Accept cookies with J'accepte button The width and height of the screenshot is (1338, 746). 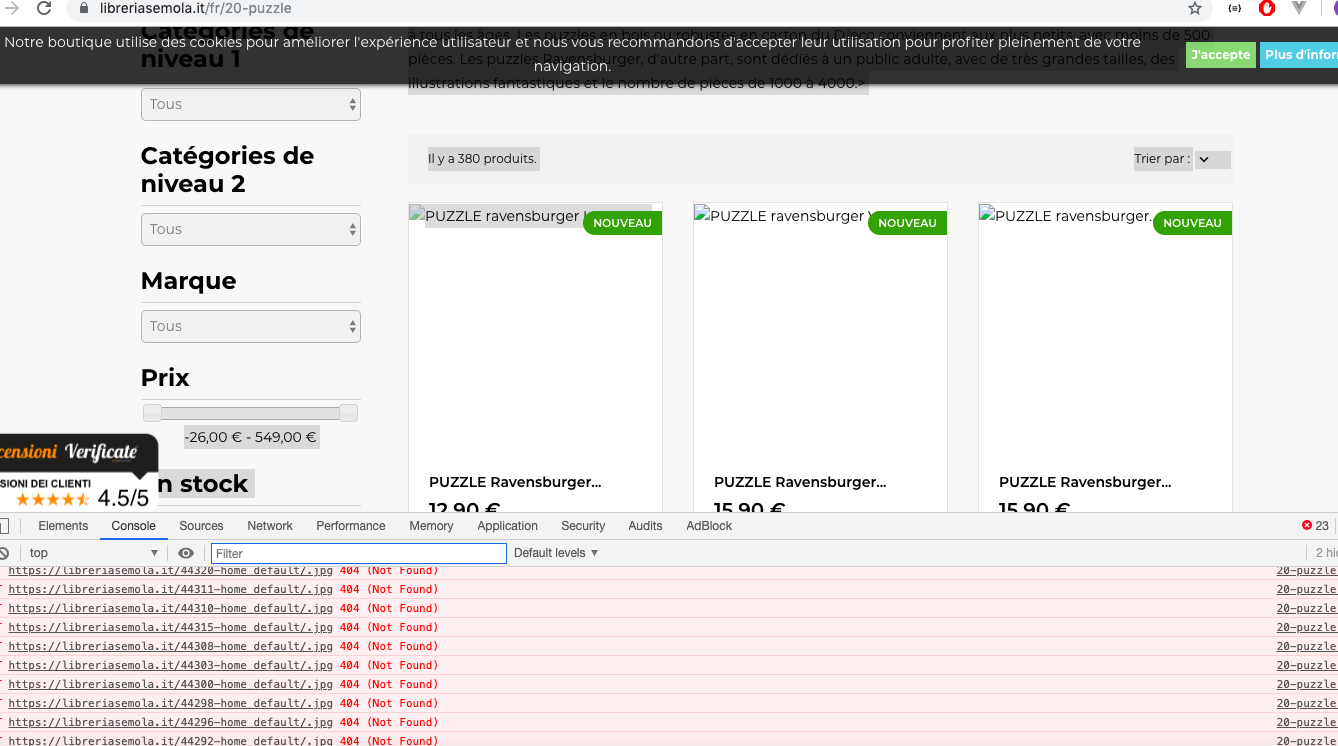(1220, 55)
